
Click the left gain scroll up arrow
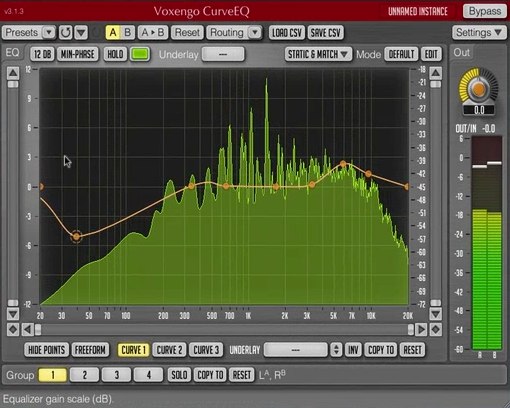pos(13,73)
